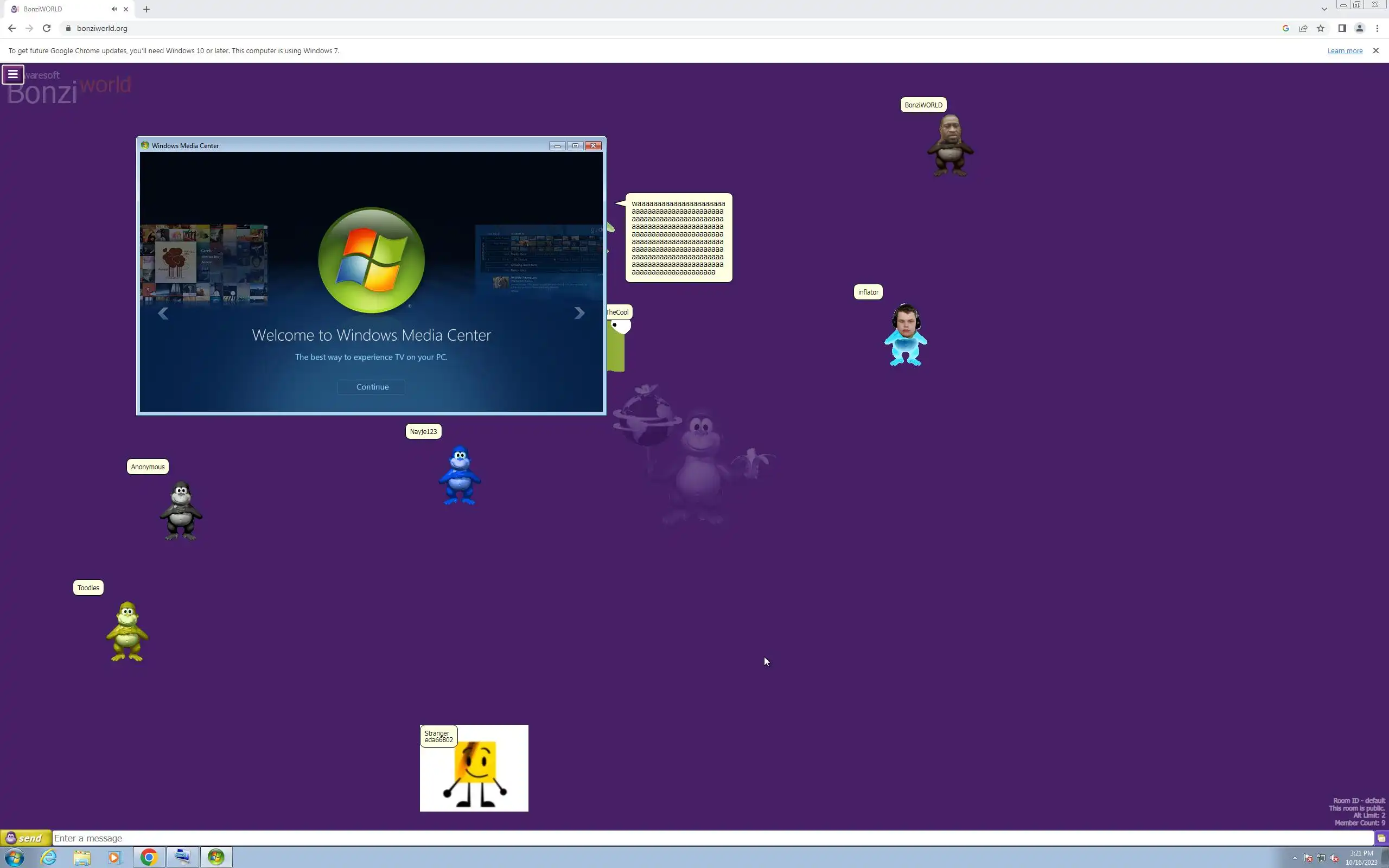Open chat log icon beside message box

(x=1381, y=838)
